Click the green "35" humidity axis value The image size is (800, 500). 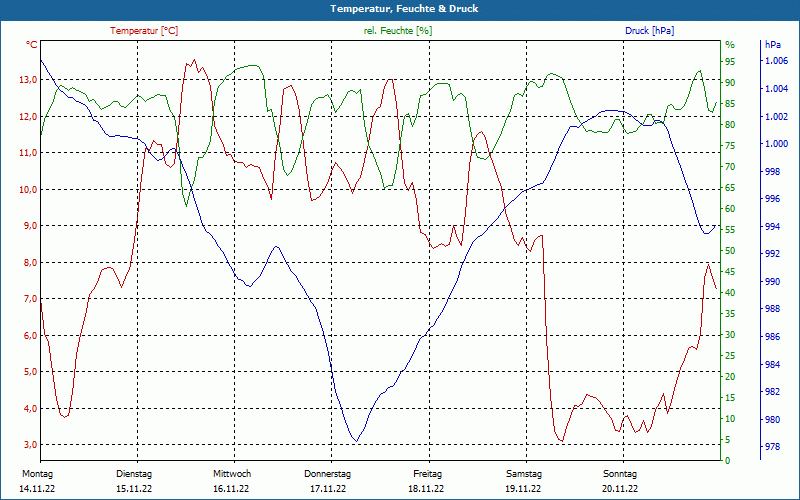730,314
